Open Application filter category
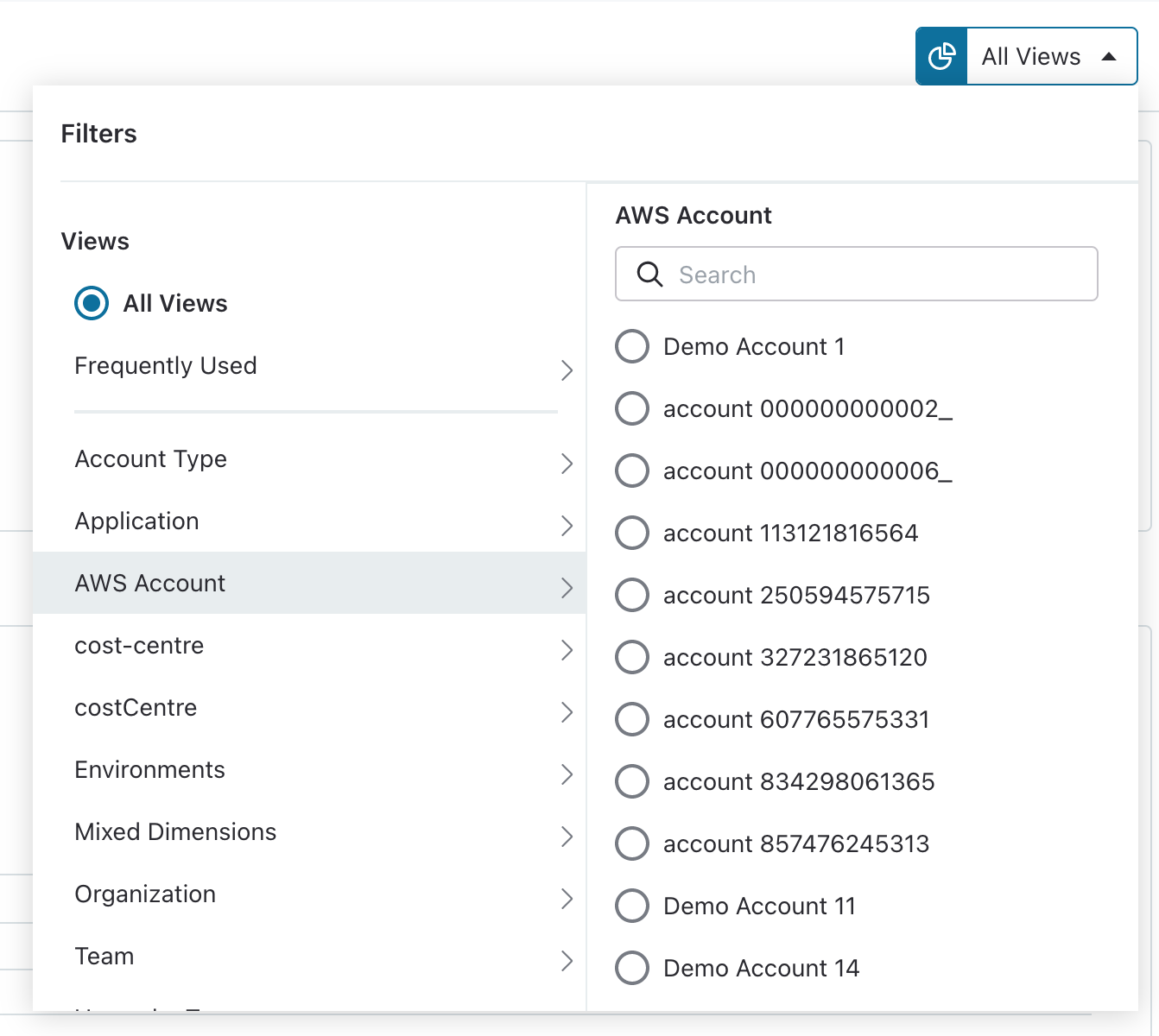 (309, 521)
